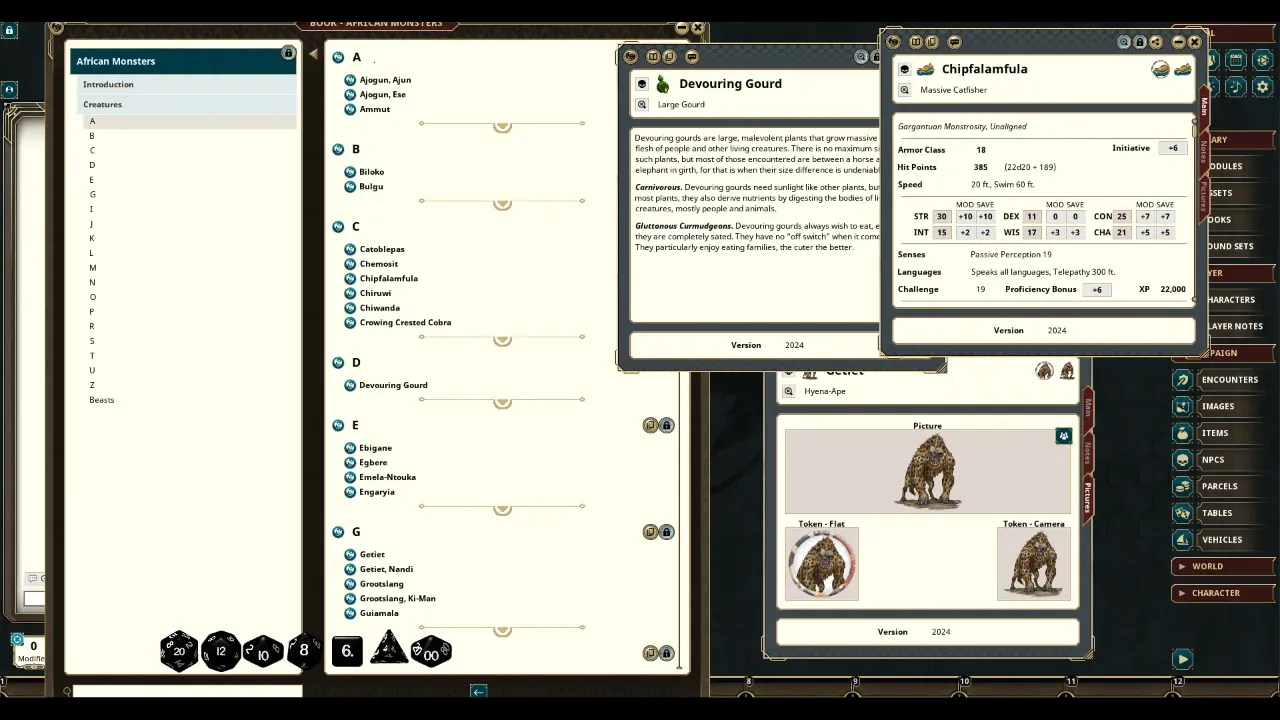Open the Emela-Ntouka entry link
Image resolution: width=1280 pixels, height=720 pixels.
[387, 477]
